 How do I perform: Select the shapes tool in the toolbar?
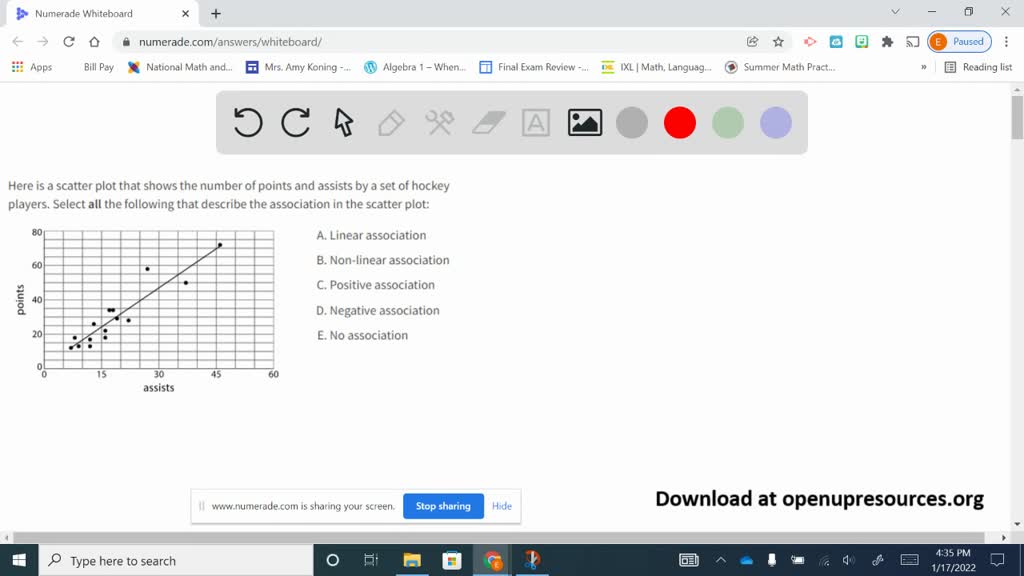[x=439, y=122]
